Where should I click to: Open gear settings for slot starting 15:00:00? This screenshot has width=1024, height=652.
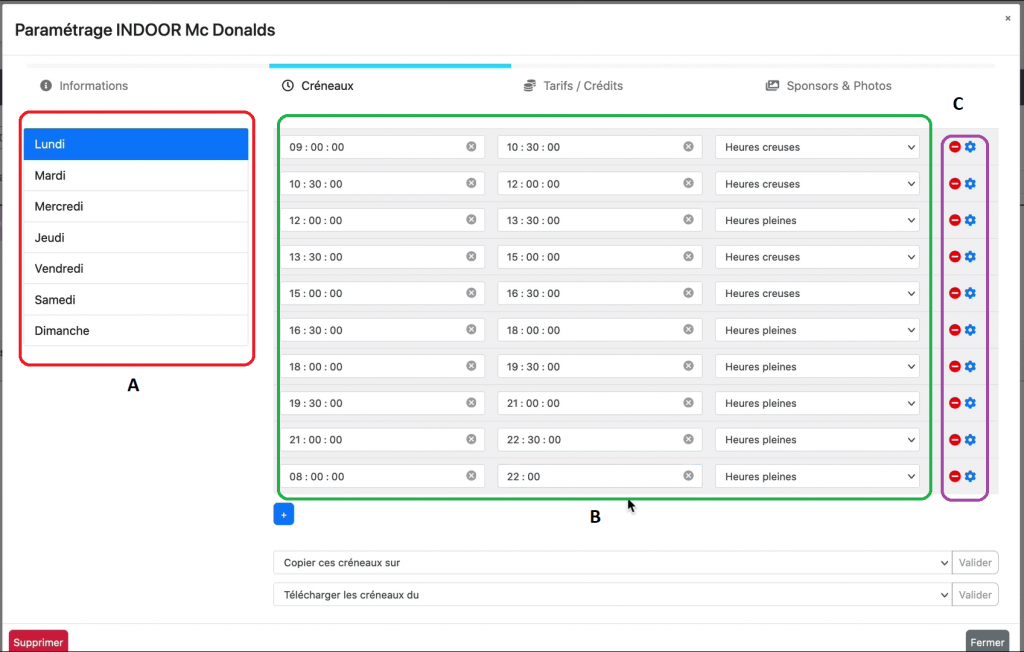tap(970, 293)
